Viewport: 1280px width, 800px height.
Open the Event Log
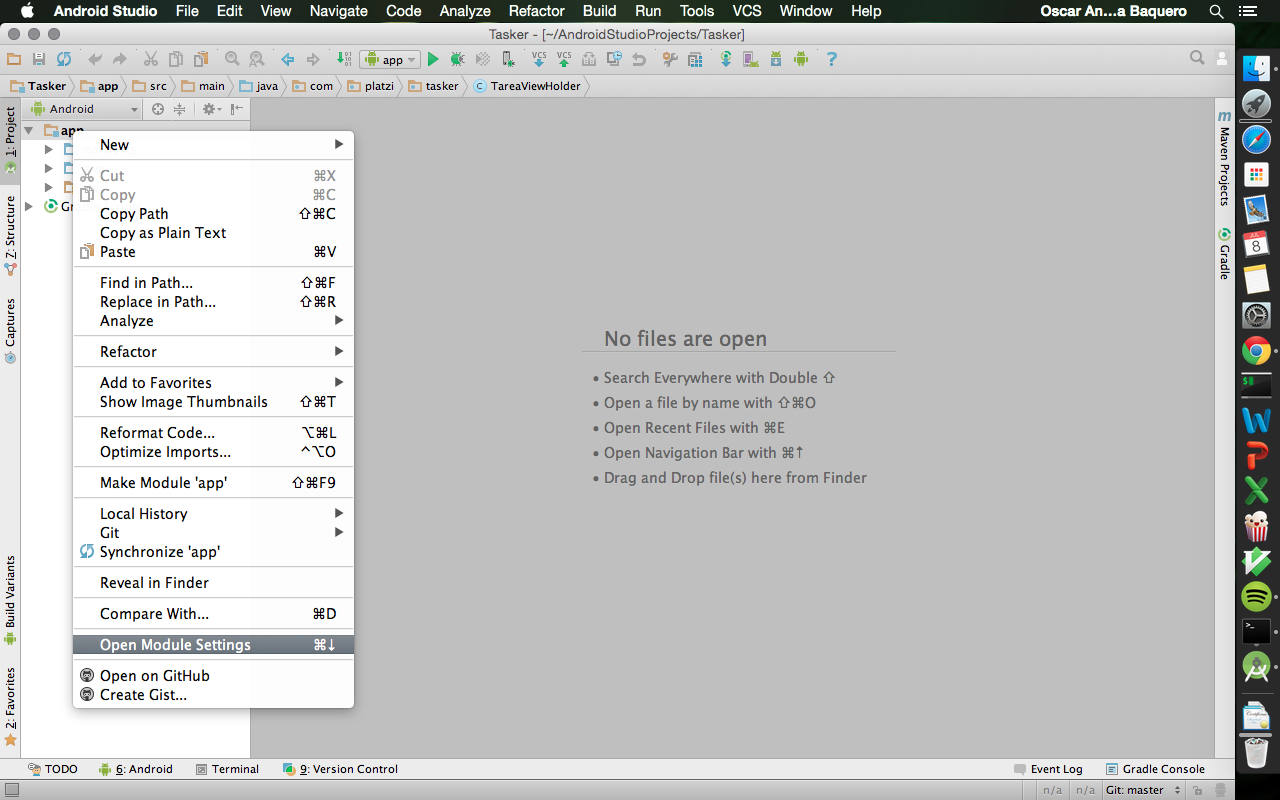(x=1048, y=769)
